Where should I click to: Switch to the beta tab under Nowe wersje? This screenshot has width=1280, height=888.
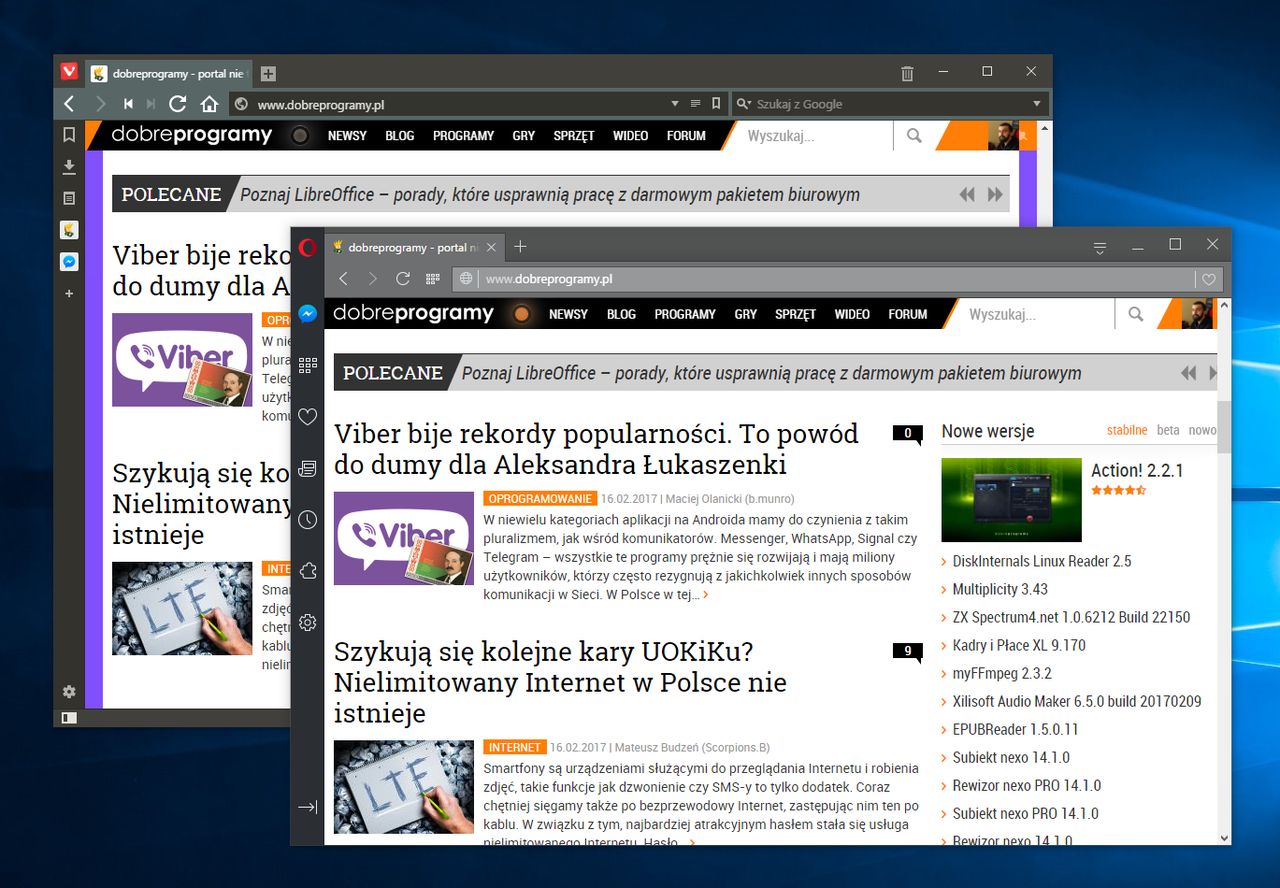[1168, 430]
